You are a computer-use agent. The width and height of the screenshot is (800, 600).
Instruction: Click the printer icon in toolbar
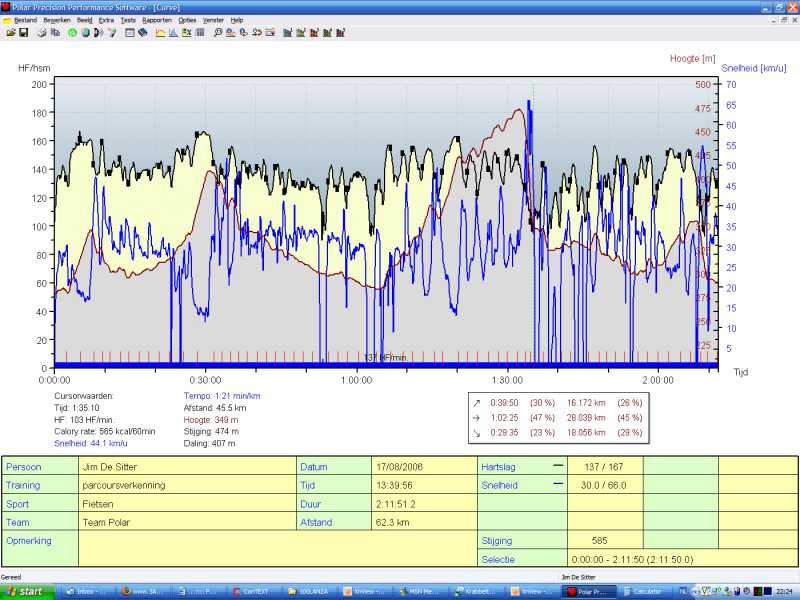(x=42, y=33)
